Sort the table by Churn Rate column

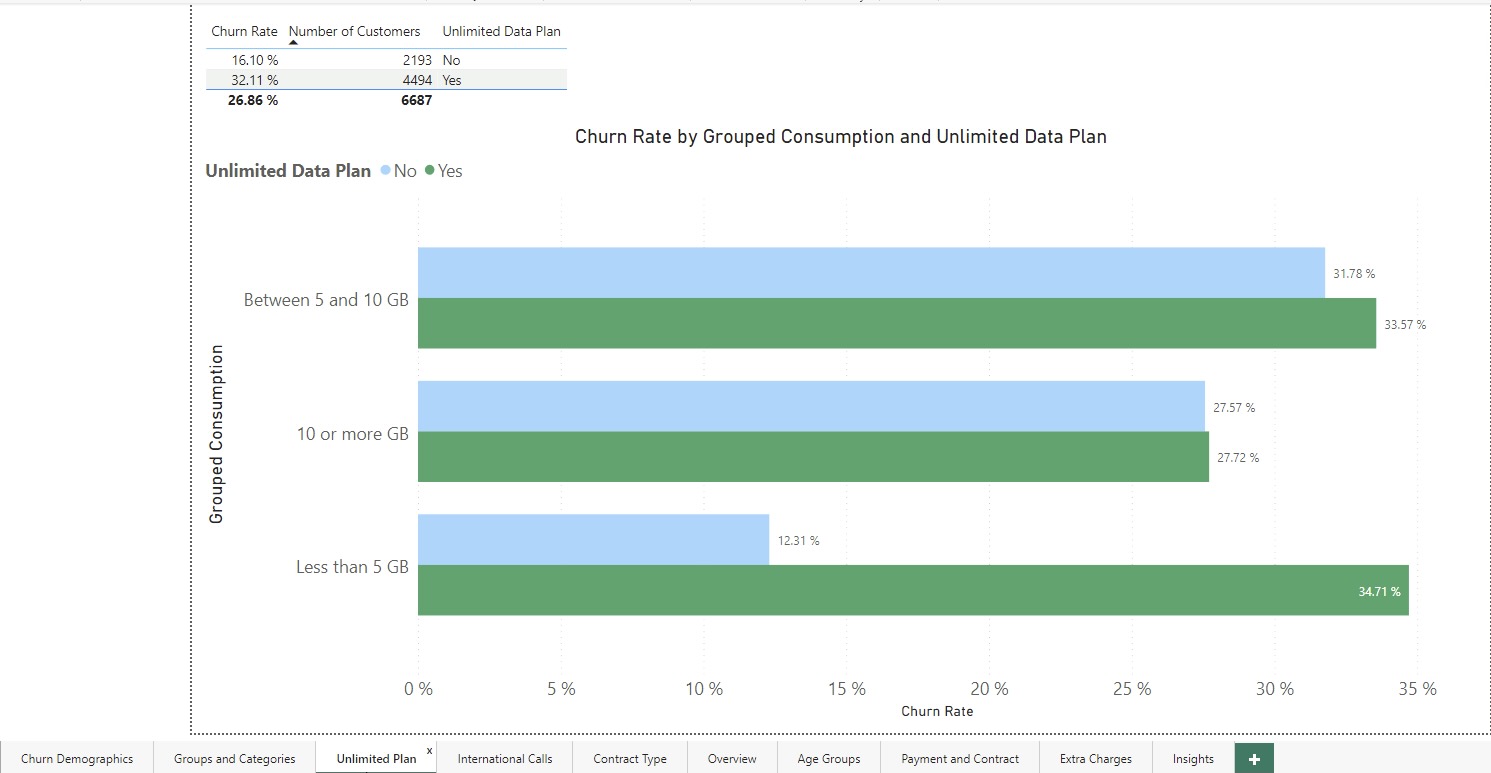[x=243, y=31]
